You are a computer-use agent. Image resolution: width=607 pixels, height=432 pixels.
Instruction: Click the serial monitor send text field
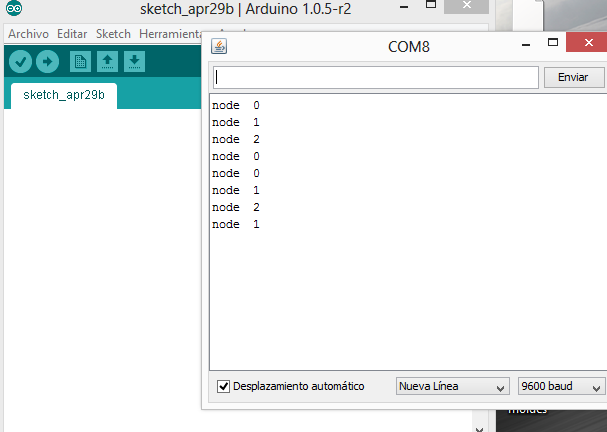tap(376, 77)
